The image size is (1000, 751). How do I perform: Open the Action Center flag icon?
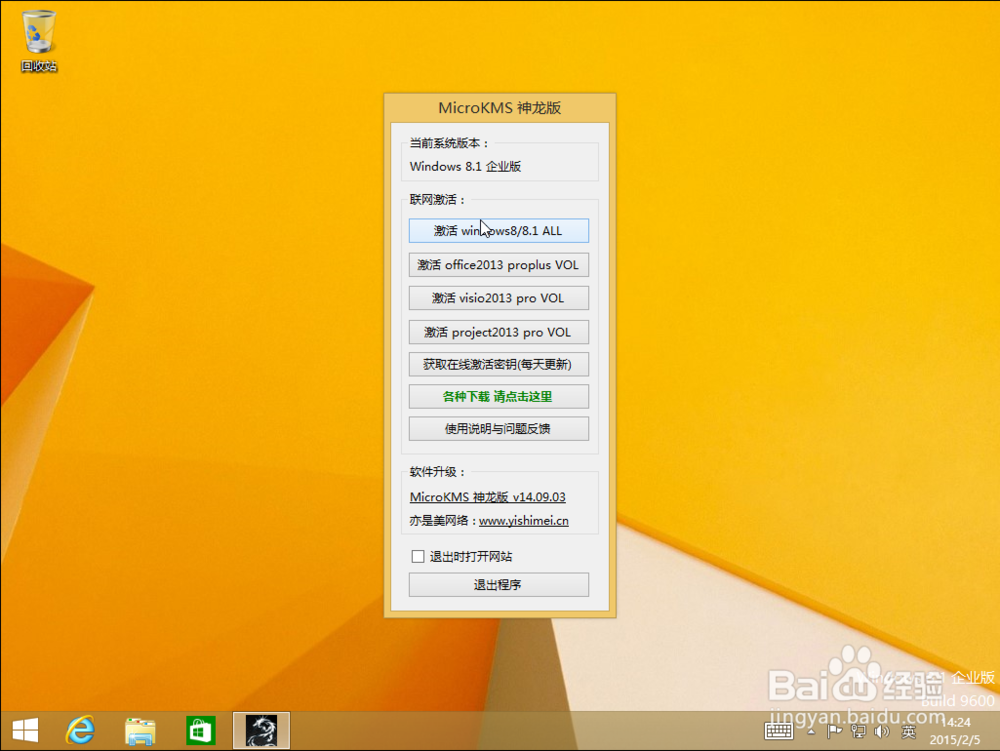coord(833,731)
